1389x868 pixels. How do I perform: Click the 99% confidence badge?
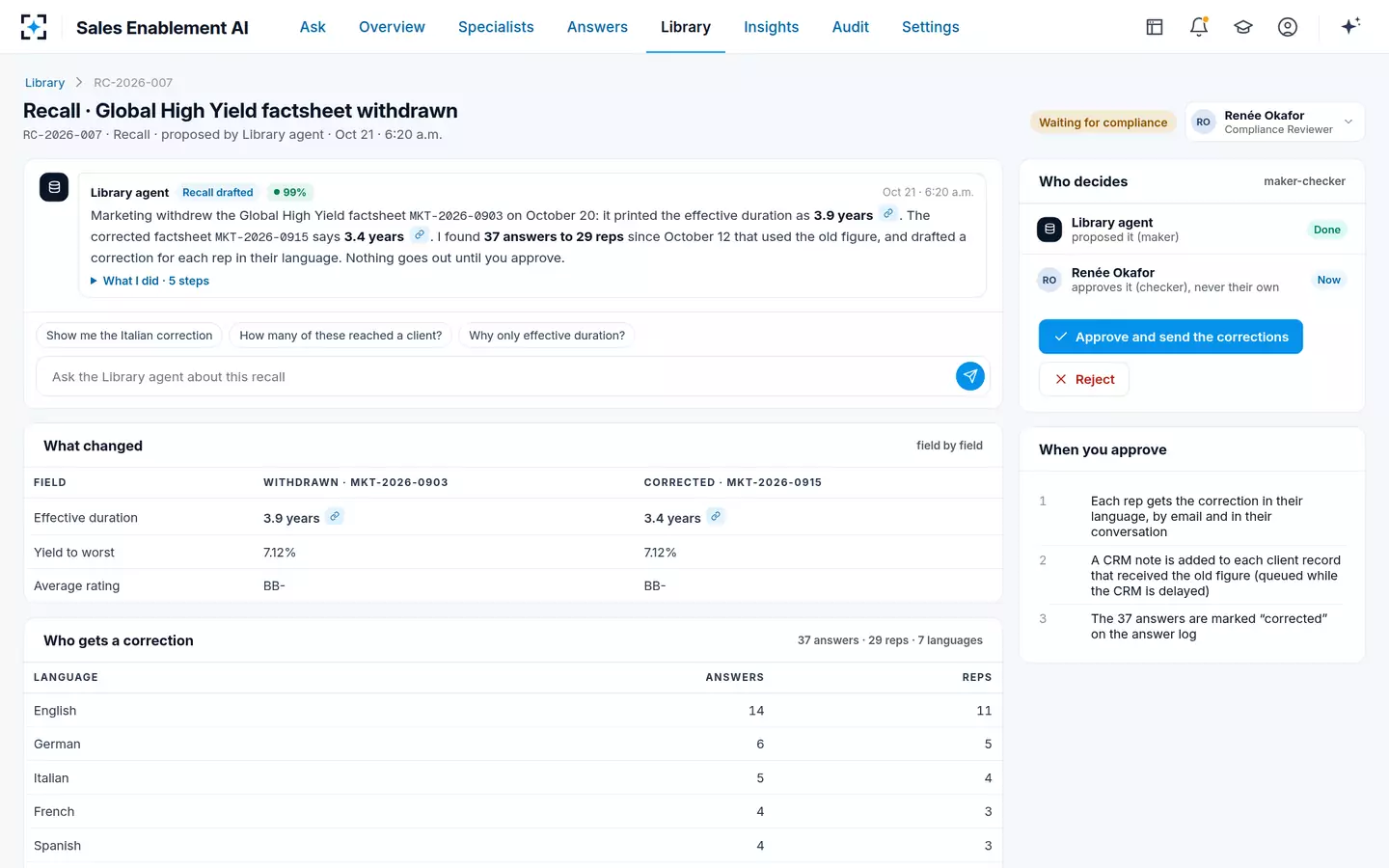(x=289, y=193)
